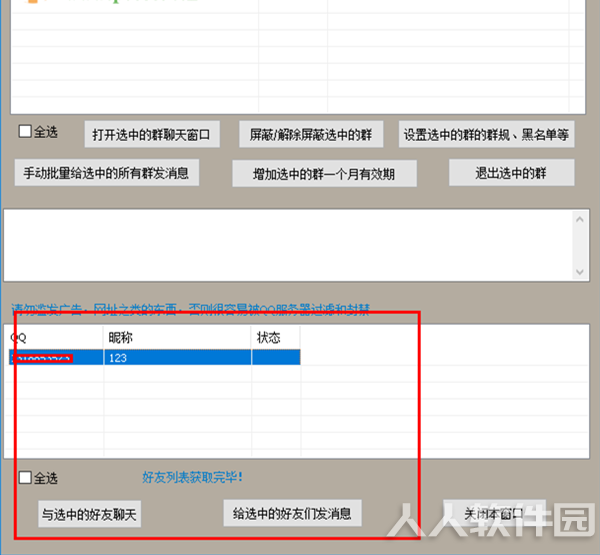Select the friend row with nickname 123
600x555 pixels.
pos(155,357)
